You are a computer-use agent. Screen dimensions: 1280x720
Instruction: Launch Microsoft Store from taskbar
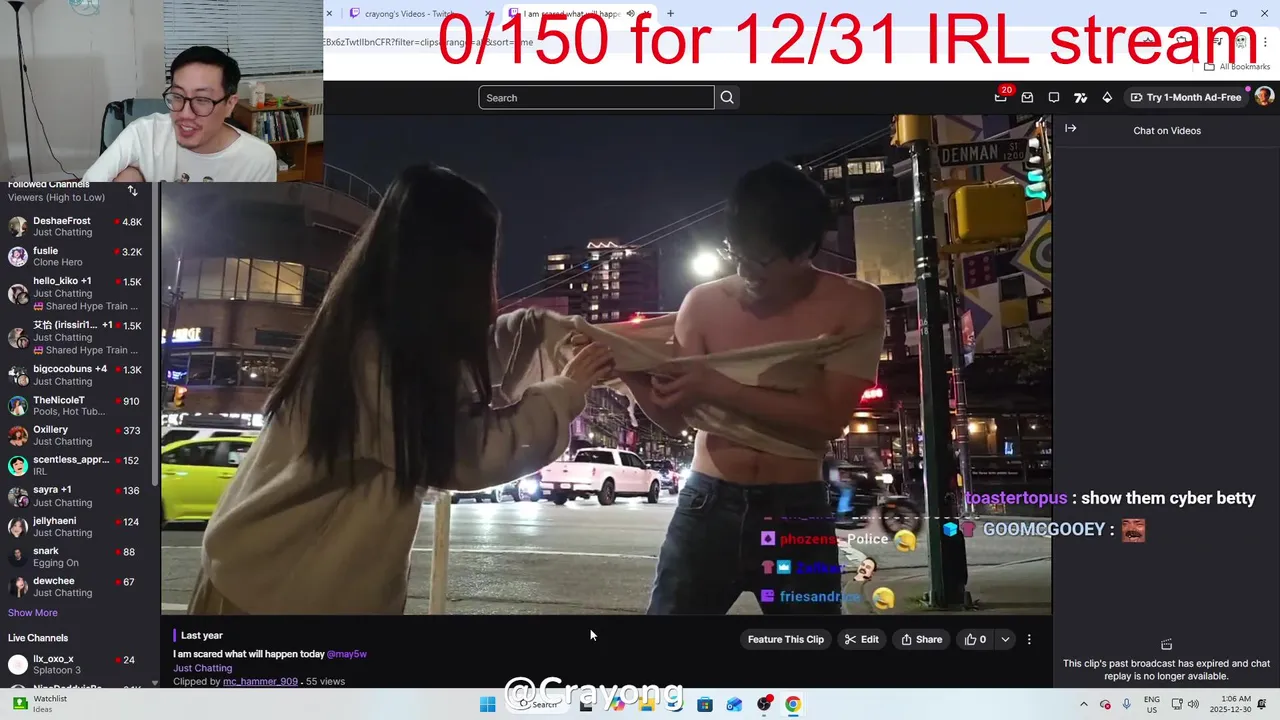point(705,704)
